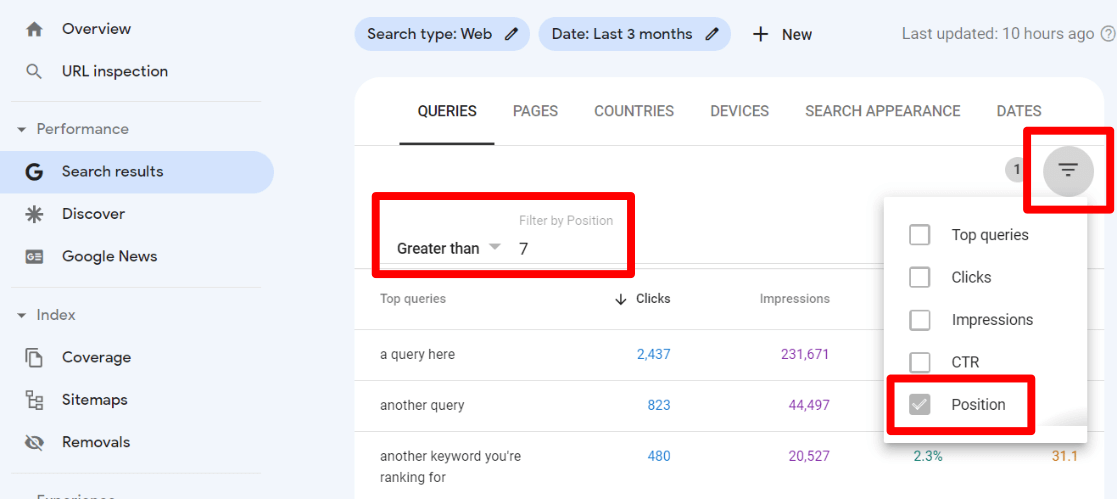Click the Last updated: 10 hours ago text
Viewport: 1117px width, 499px height.
(x=997, y=34)
